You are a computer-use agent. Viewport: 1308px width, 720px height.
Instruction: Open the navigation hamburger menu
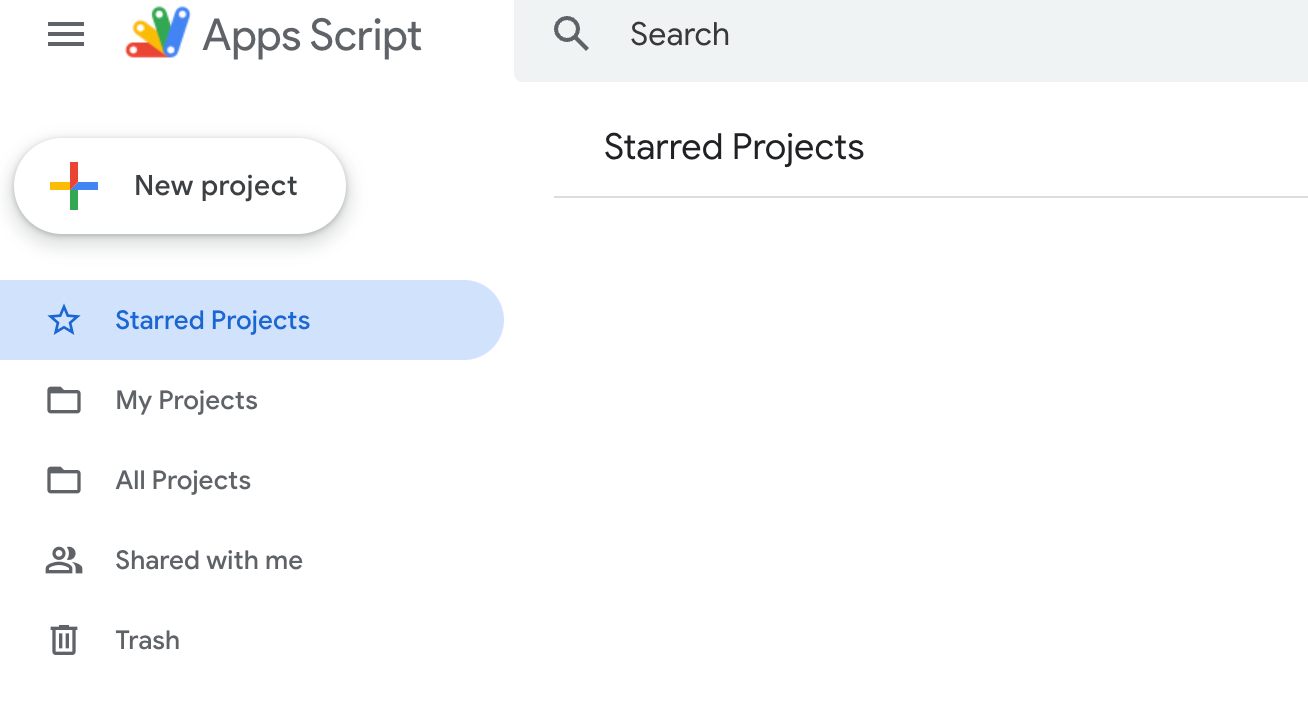pos(65,34)
